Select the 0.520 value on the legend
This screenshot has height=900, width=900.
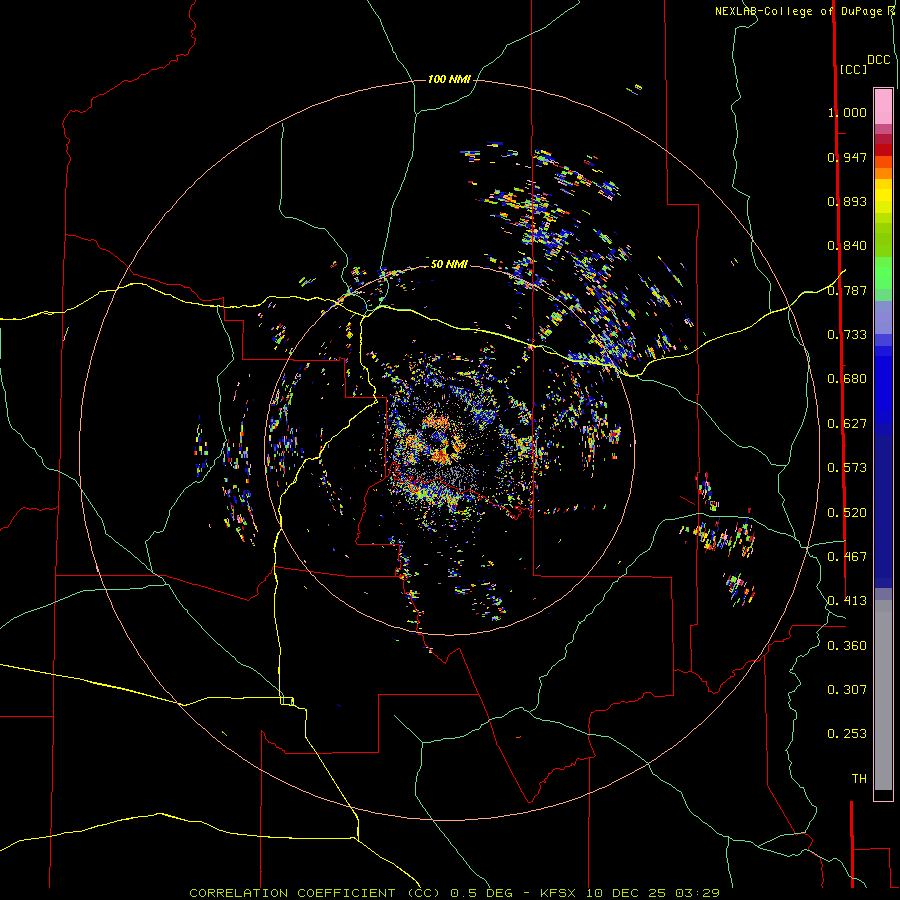(x=847, y=513)
